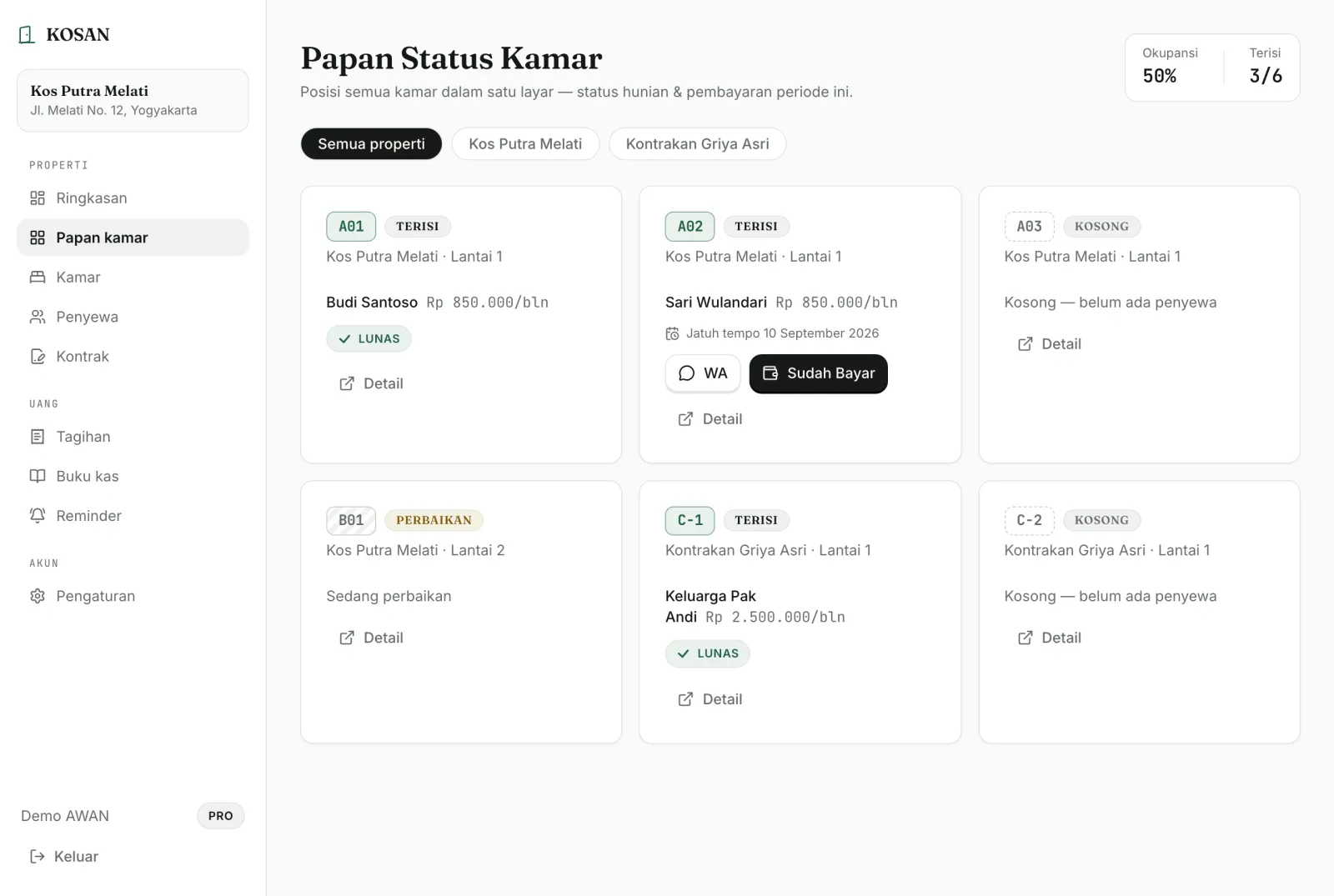The height and width of the screenshot is (896, 1334).
Task: Click the Tagihan receipt icon
Action: click(38, 437)
